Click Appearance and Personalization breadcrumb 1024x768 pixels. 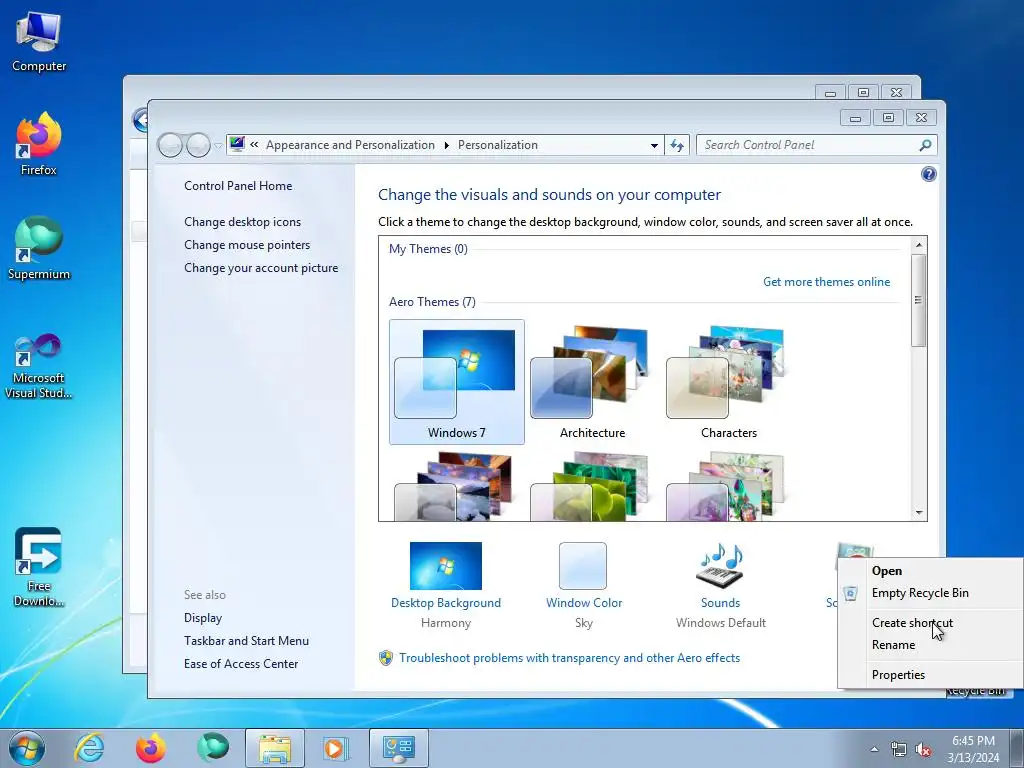(350, 145)
